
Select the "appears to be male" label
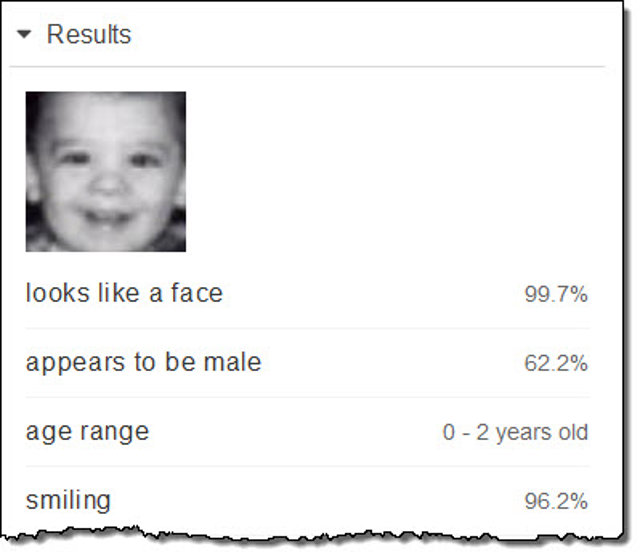pos(143,362)
